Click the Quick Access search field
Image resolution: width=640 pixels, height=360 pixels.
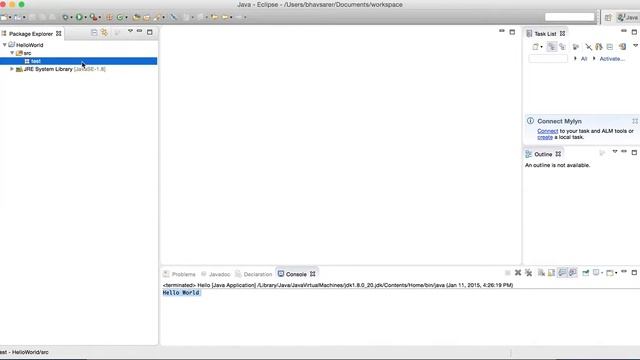click(569, 17)
